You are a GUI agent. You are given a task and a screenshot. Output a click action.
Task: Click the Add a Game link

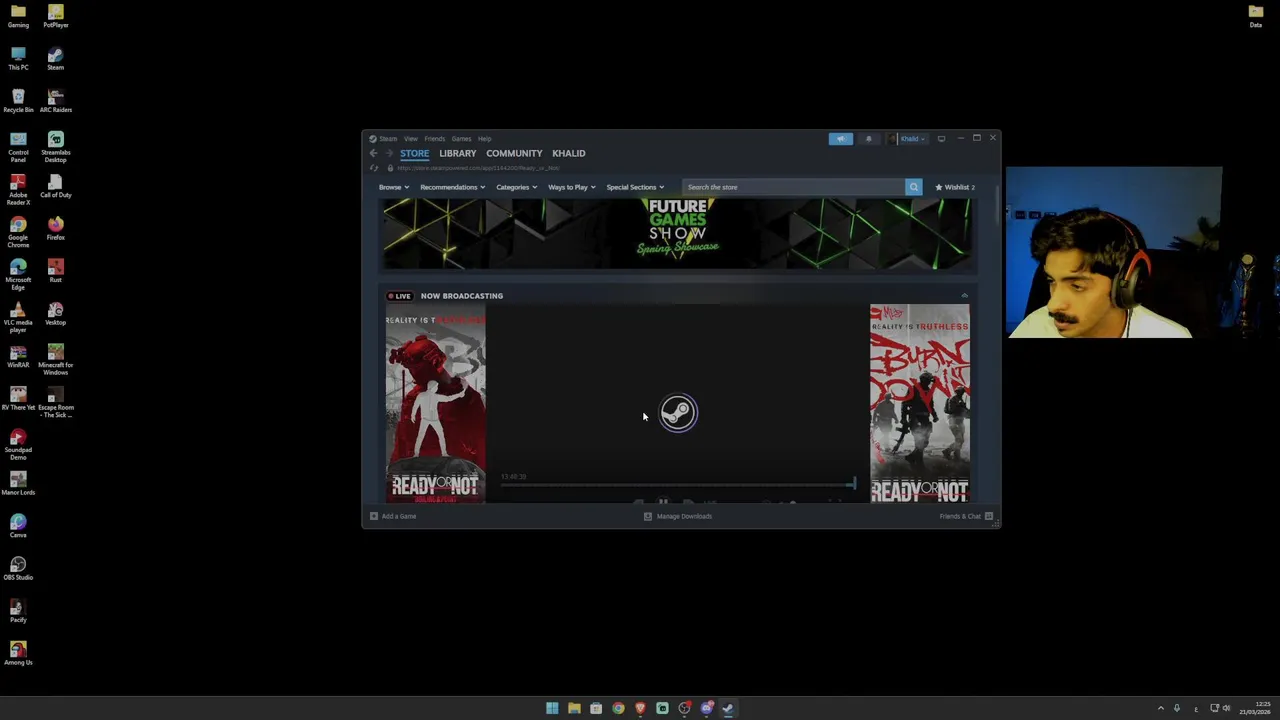click(x=399, y=516)
